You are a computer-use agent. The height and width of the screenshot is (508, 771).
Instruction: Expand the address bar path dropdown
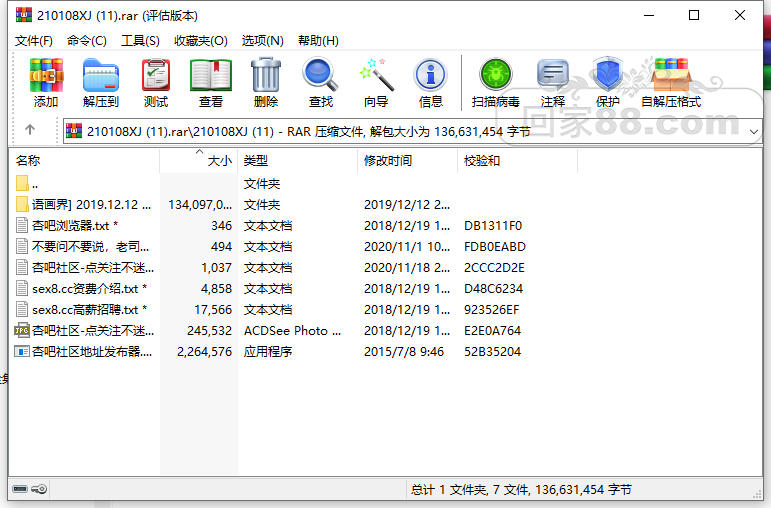[x=754, y=132]
